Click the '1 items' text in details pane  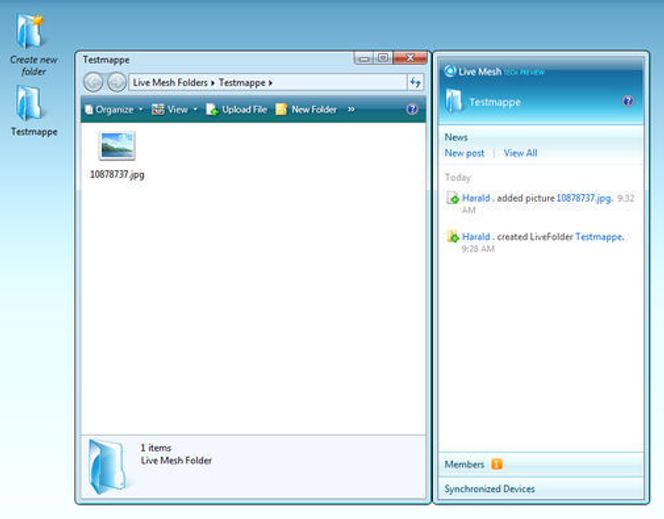pos(156,448)
